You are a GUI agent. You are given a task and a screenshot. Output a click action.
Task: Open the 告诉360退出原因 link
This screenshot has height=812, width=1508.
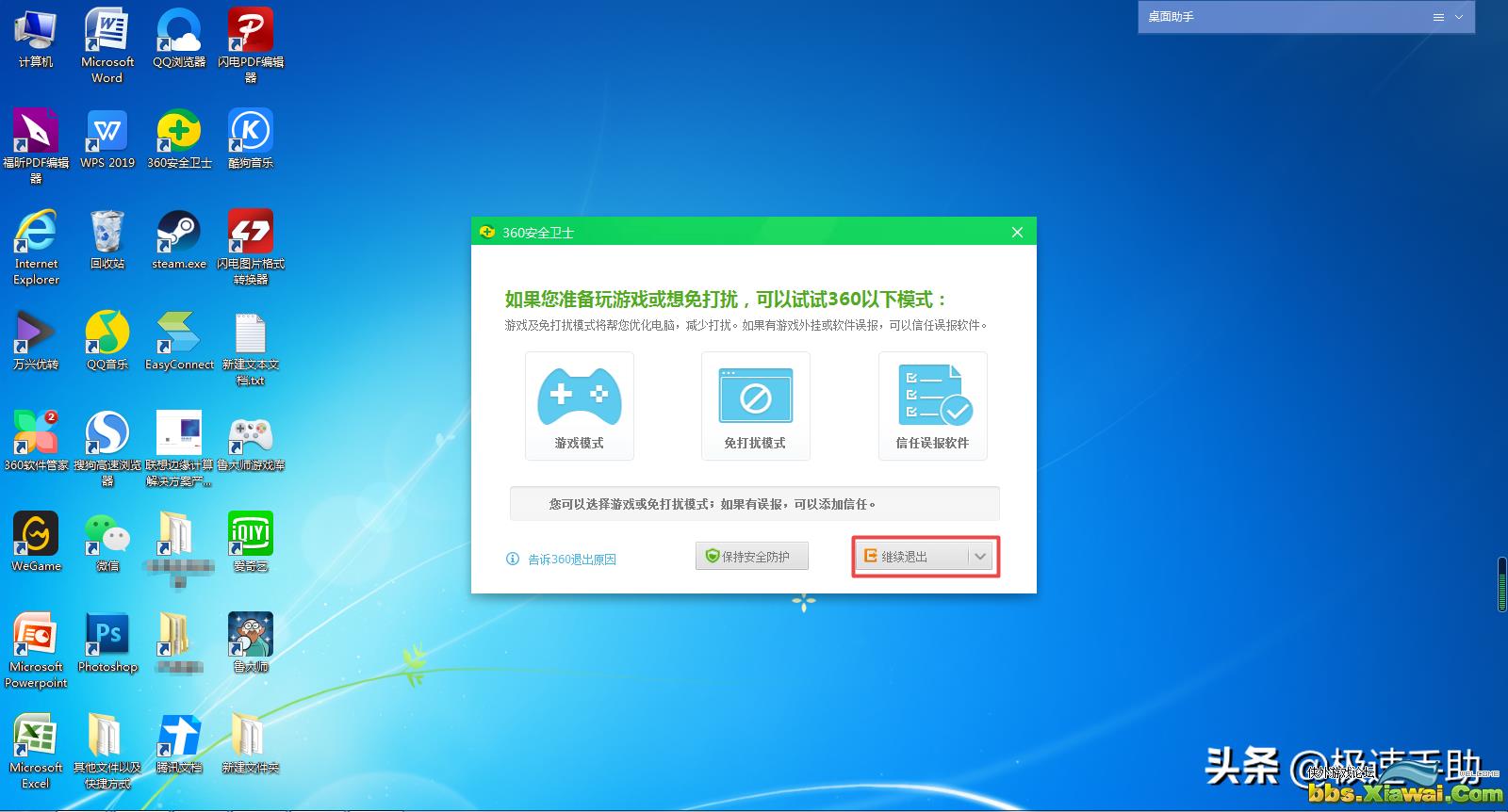571,560
